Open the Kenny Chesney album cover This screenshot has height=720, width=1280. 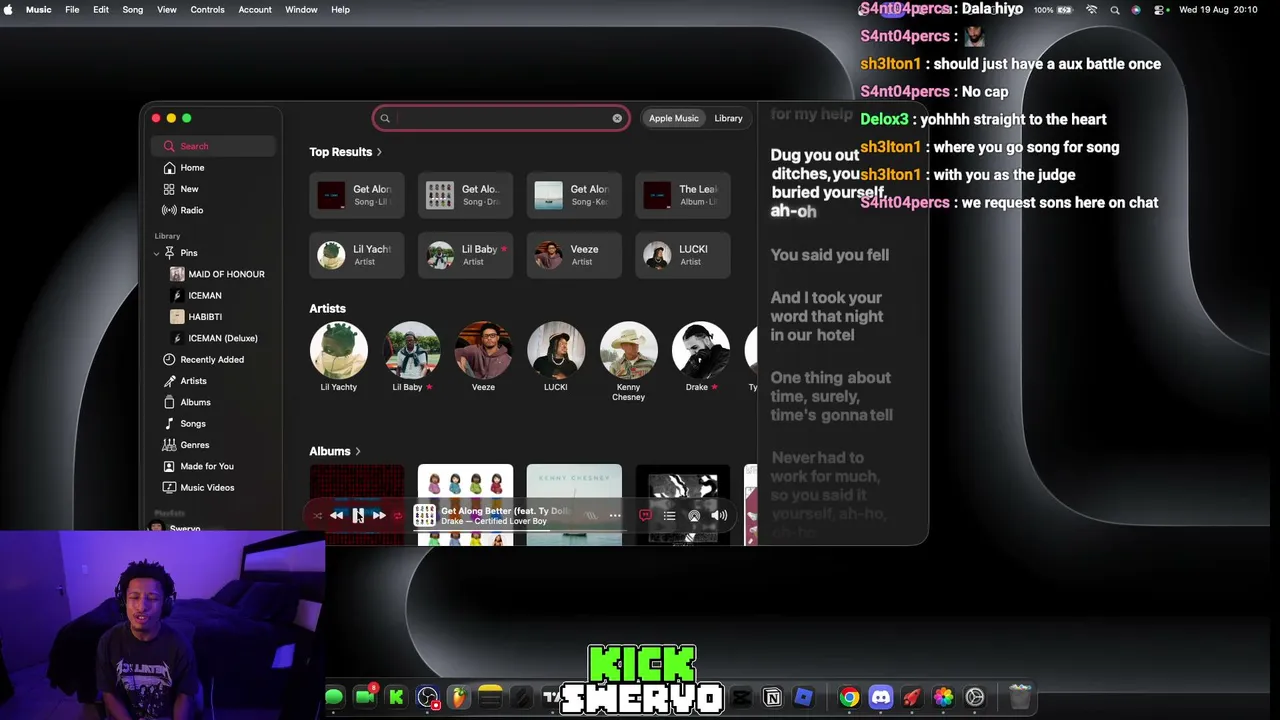574,505
